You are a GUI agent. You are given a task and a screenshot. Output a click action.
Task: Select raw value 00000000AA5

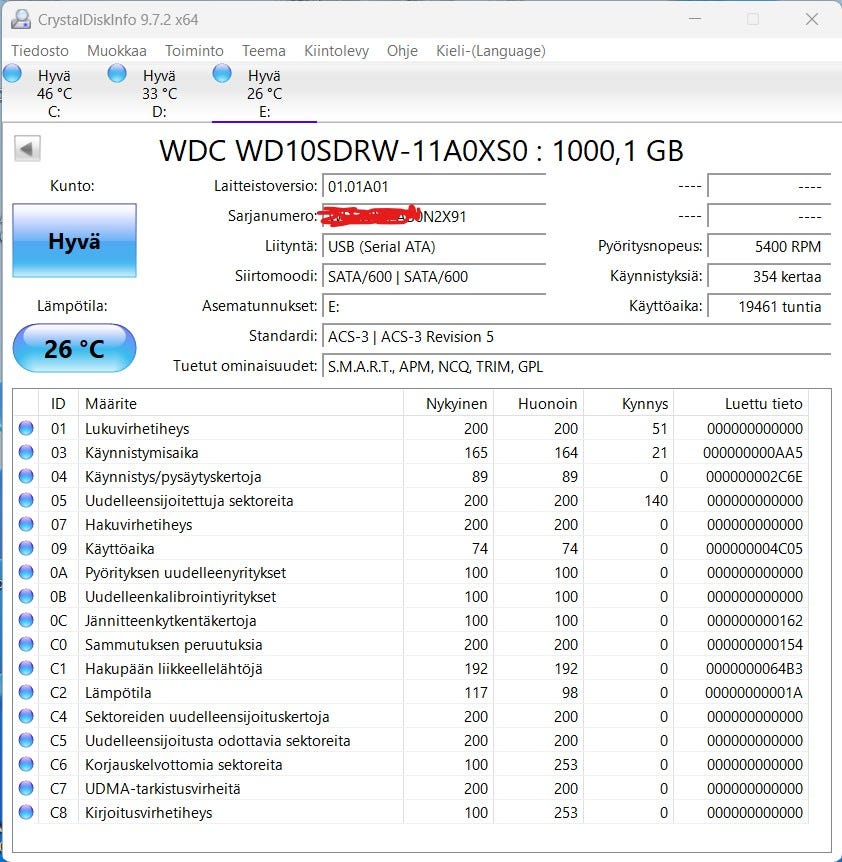(752, 453)
